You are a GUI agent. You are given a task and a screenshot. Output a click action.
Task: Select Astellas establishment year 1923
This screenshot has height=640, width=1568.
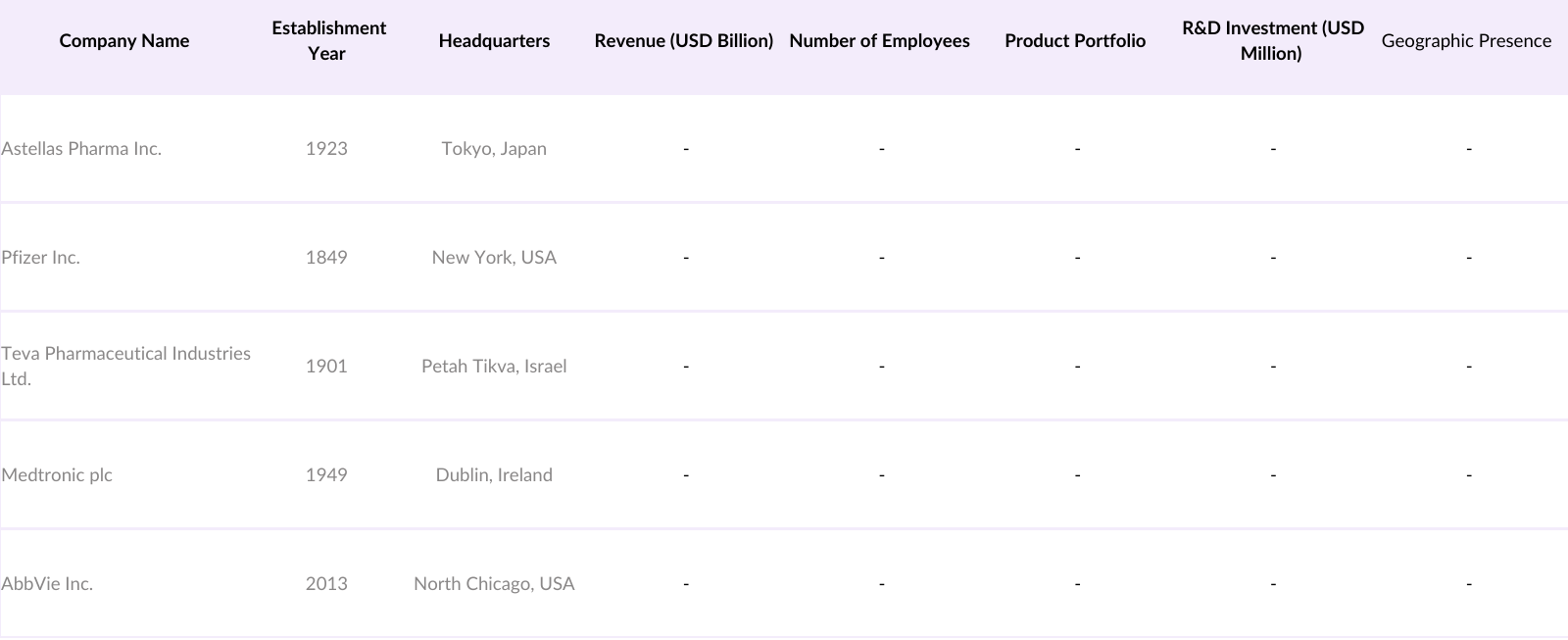point(326,149)
